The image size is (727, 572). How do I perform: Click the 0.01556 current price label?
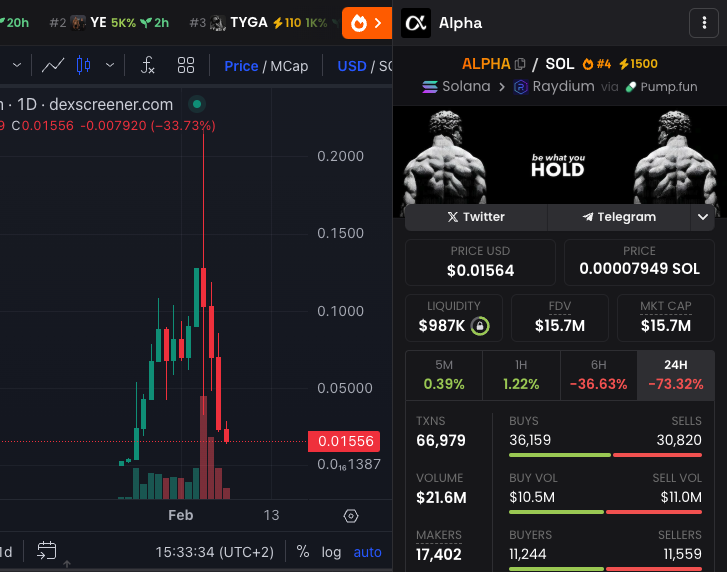pyautogui.click(x=344, y=441)
